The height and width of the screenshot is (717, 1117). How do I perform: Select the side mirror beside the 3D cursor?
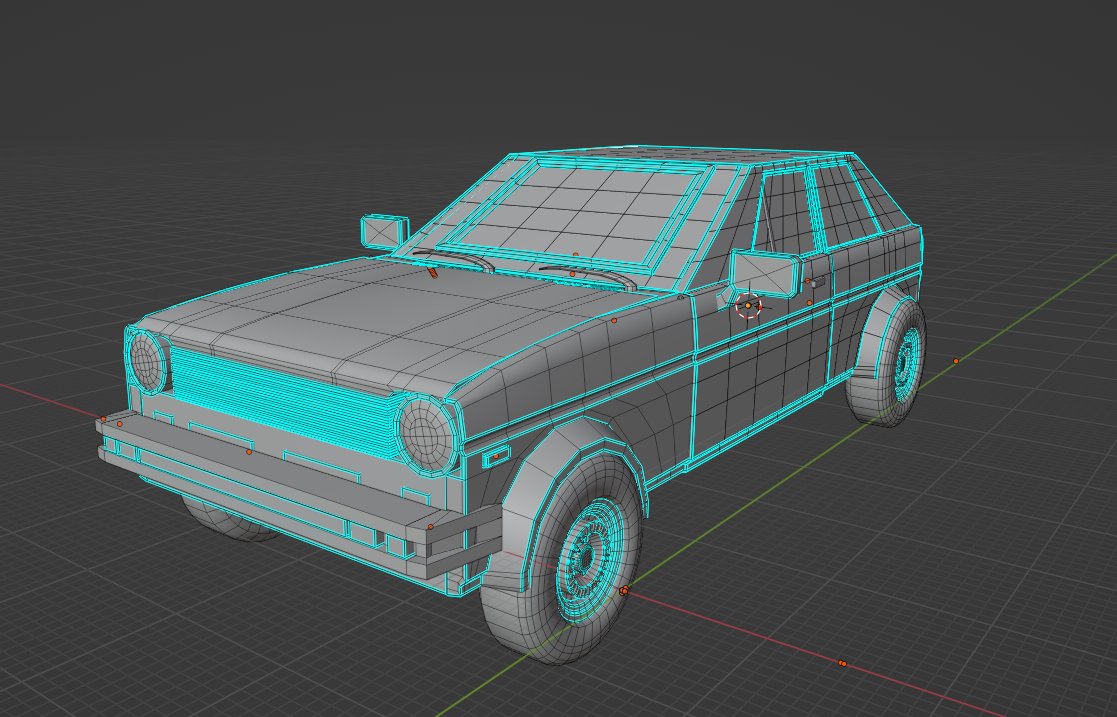764,274
